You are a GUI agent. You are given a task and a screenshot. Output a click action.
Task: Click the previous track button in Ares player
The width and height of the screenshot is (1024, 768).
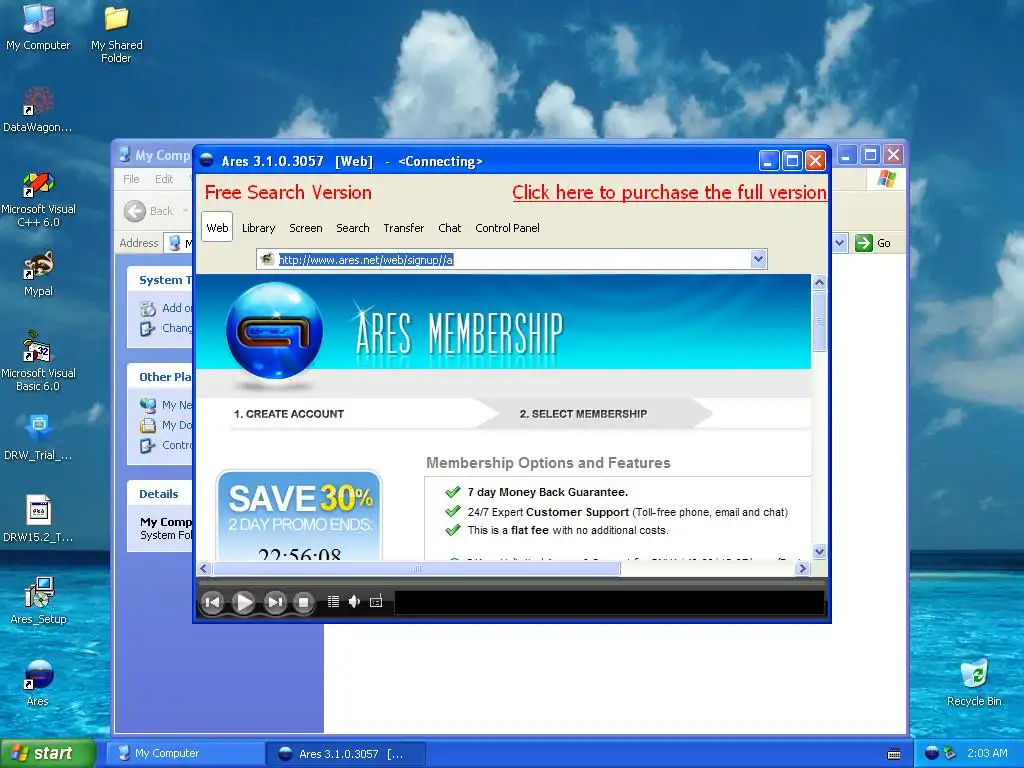(x=213, y=602)
